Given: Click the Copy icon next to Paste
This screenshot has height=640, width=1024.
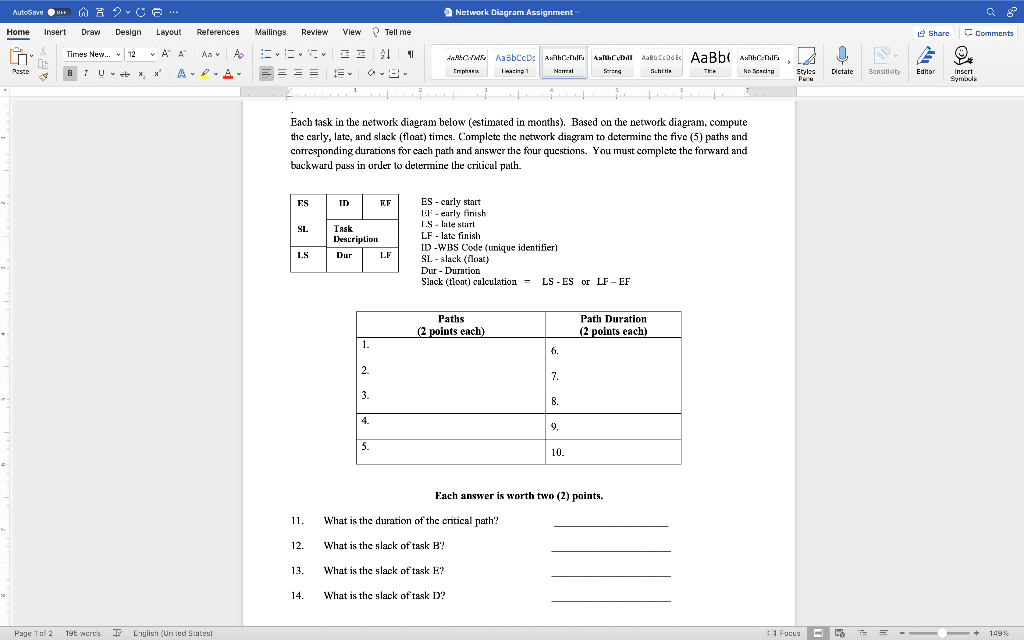Looking at the screenshot, I should (x=43, y=63).
